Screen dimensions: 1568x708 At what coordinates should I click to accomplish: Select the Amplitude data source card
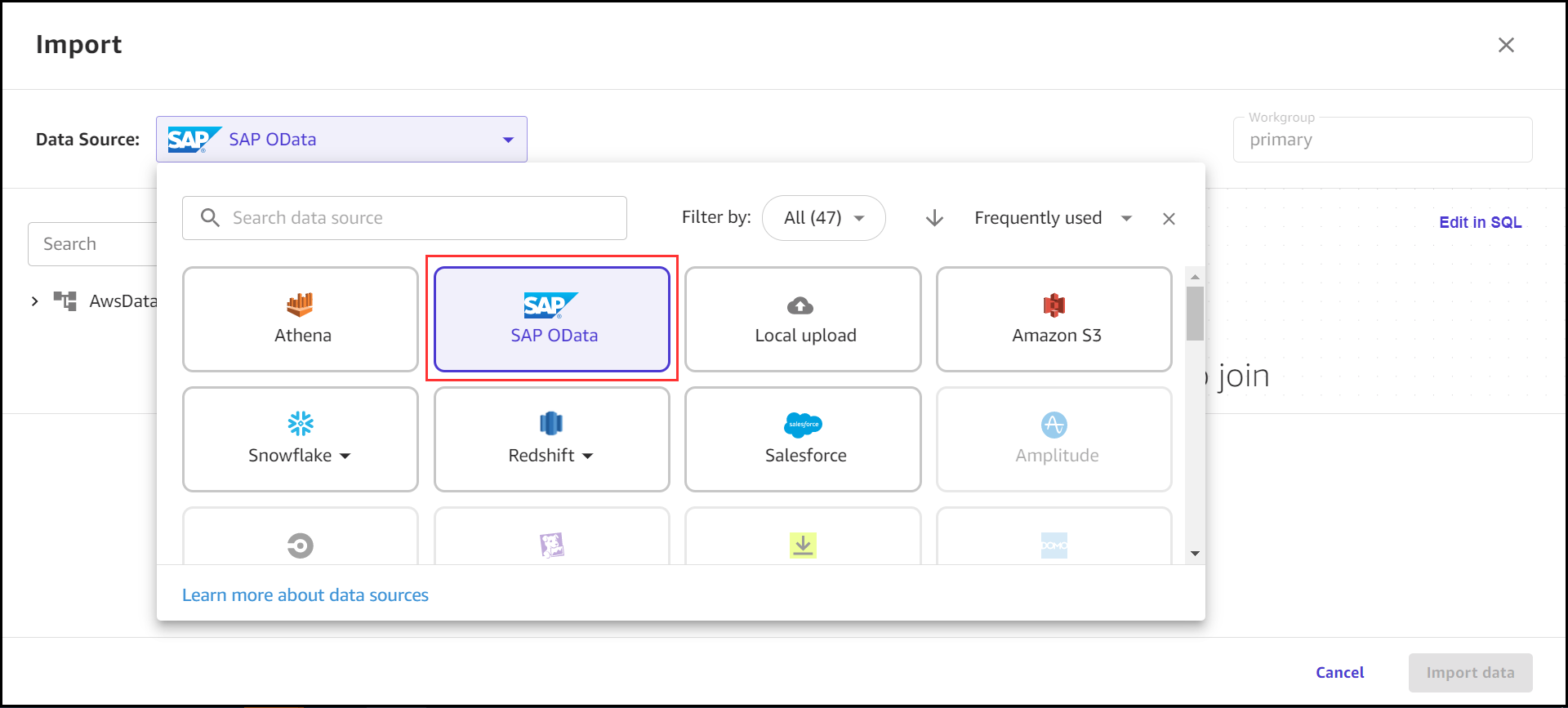coord(1054,439)
